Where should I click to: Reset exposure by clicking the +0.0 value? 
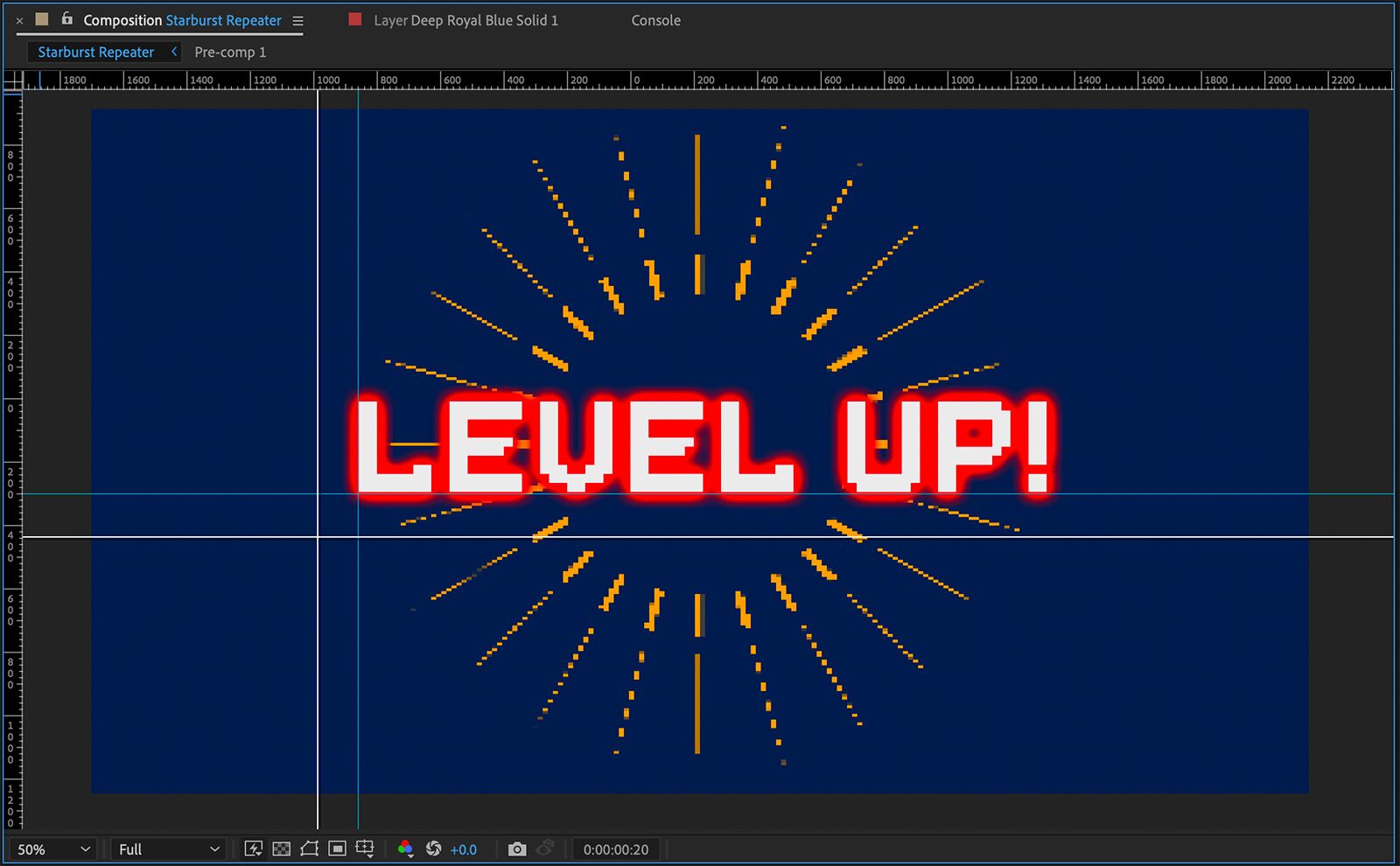click(465, 849)
